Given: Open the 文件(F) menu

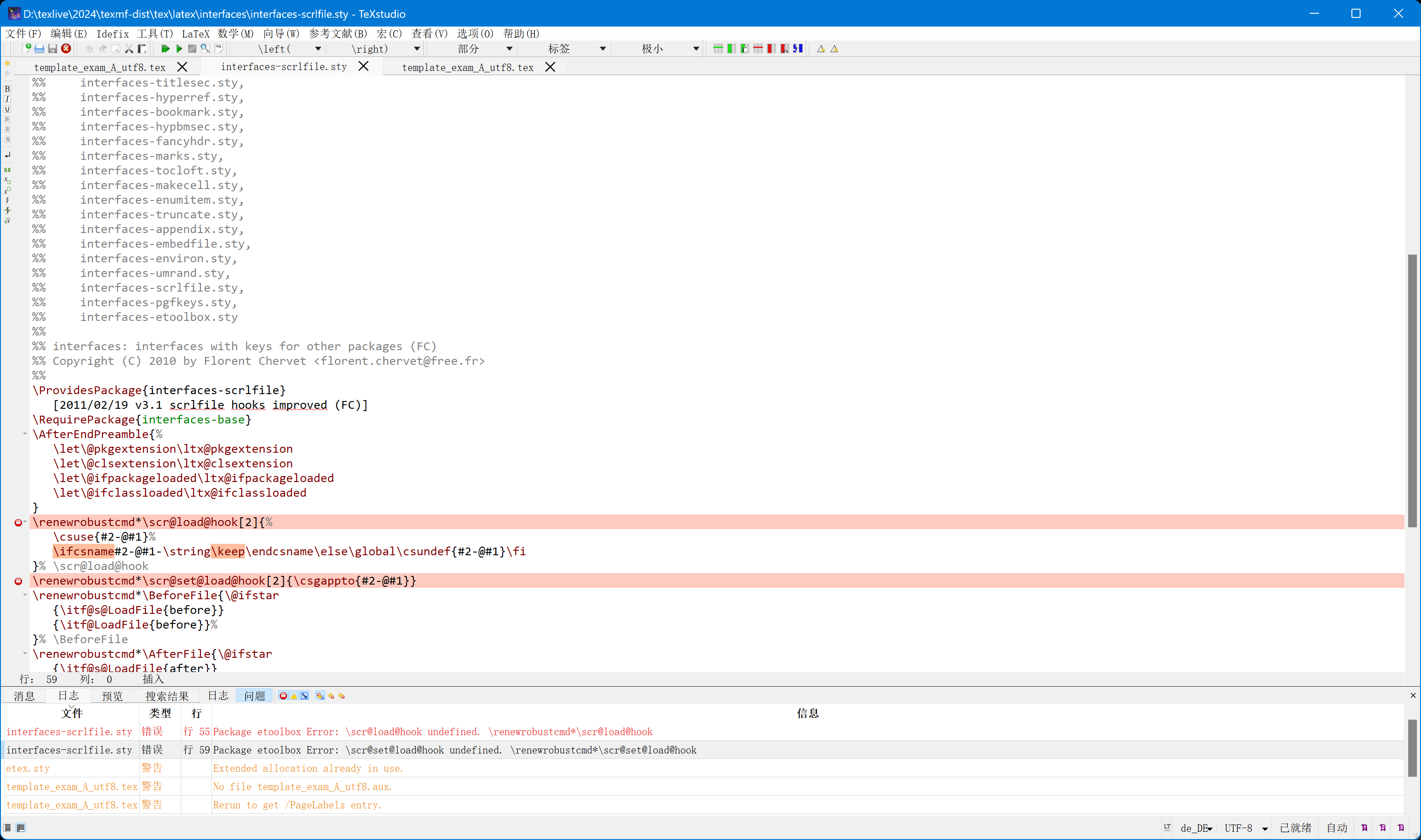Looking at the screenshot, I should pos(23,33).
